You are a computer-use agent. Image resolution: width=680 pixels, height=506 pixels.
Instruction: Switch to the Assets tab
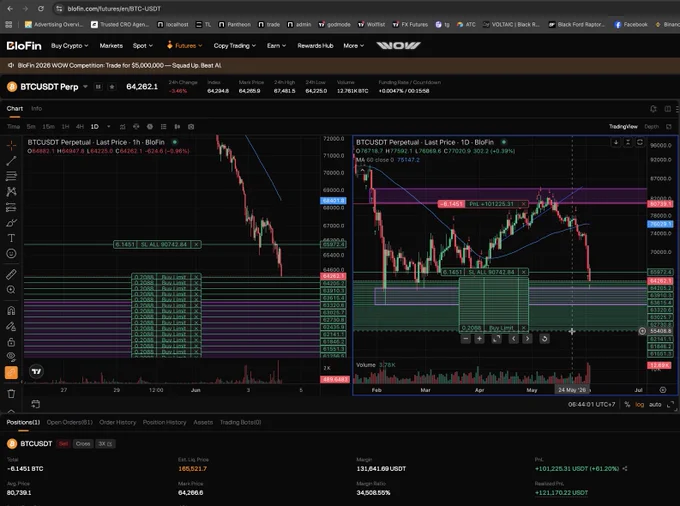[x=203, y=422]
